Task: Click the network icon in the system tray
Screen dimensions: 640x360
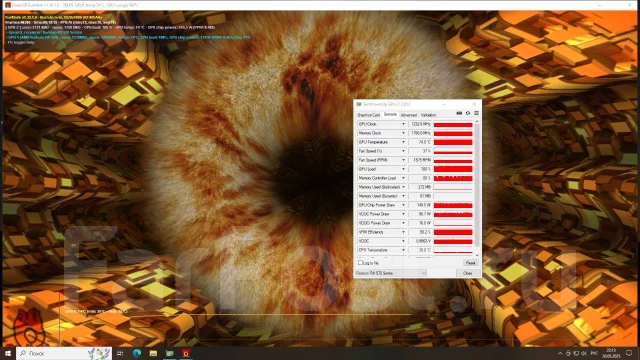Action: [x=576, y=353]
